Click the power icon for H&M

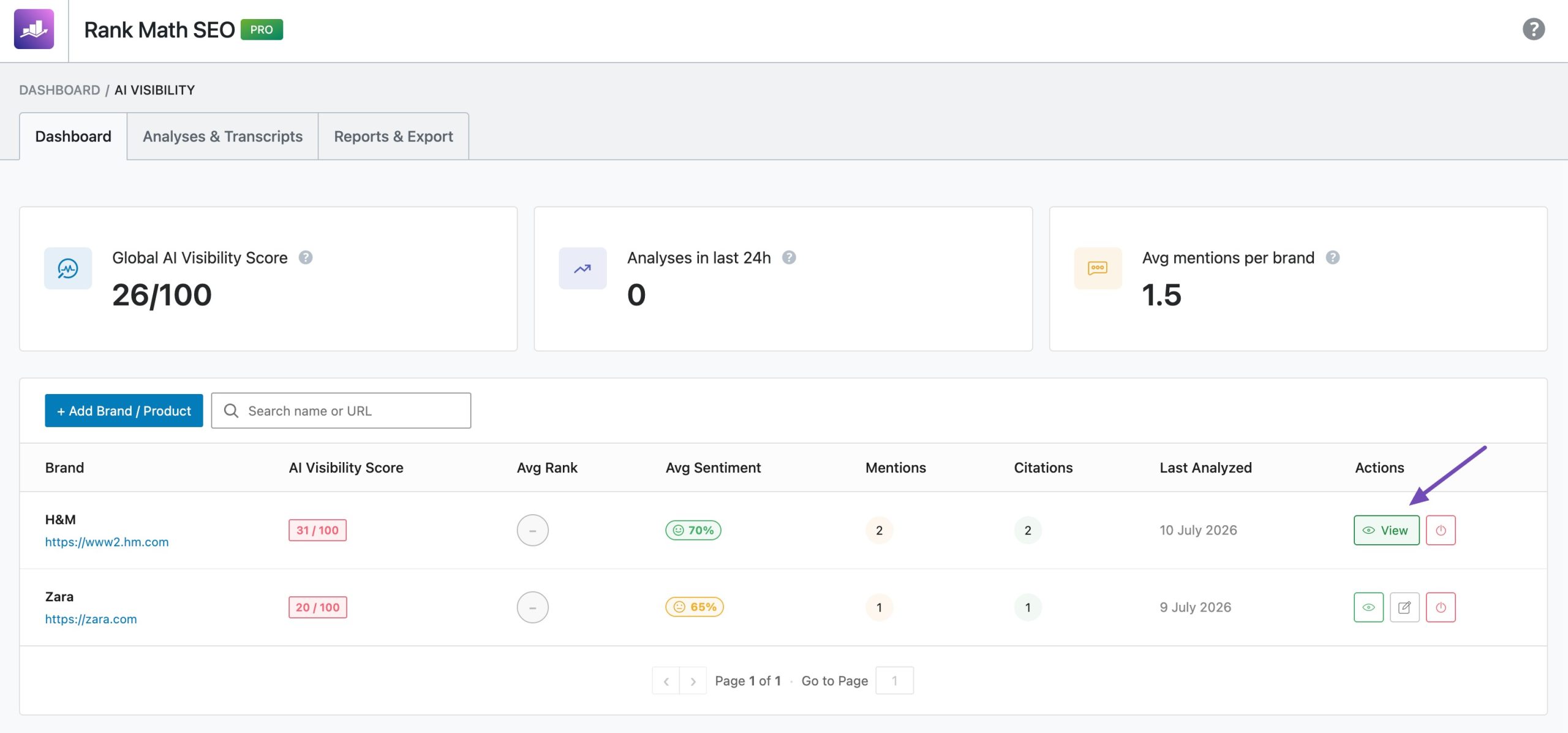point(1441,530)
